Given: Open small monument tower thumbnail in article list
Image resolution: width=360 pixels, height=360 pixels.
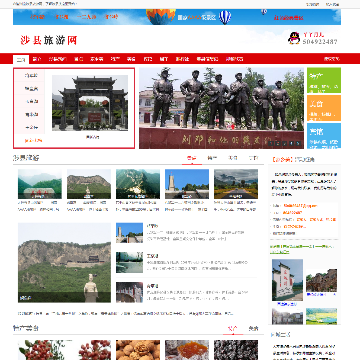Looking at the screenshot, I should click(x=129, y=233).
